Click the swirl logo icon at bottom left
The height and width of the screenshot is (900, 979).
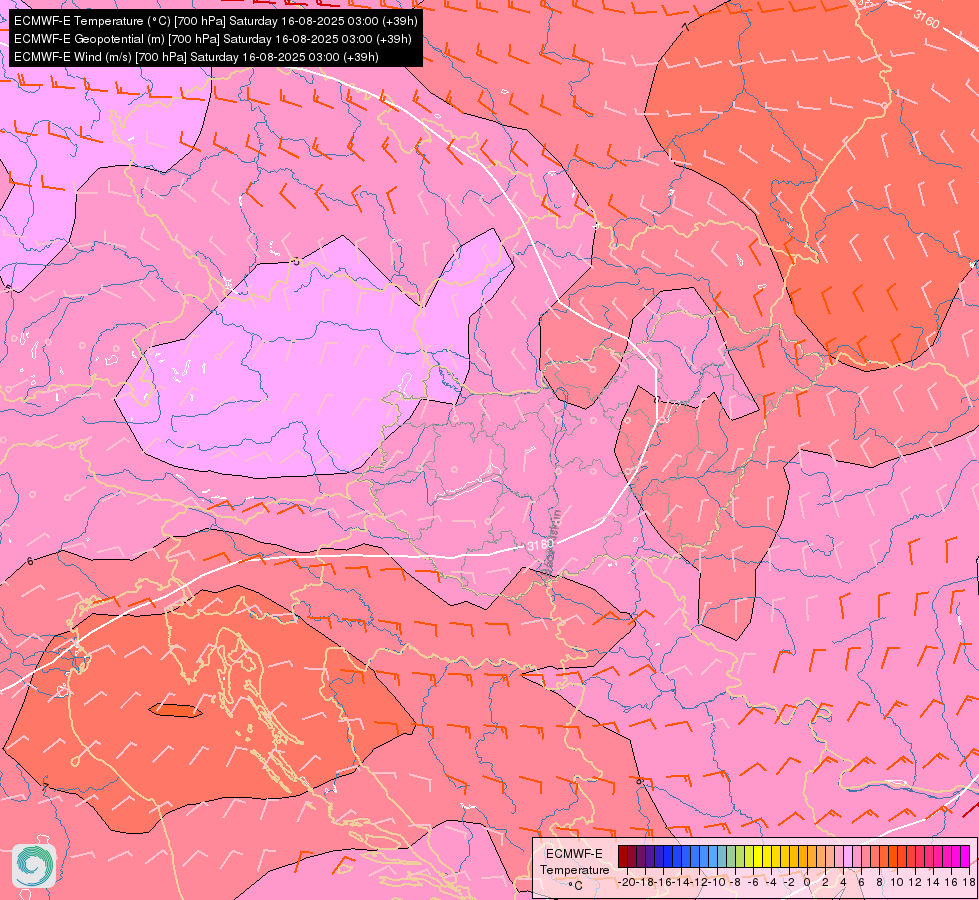tap(34, 866)
